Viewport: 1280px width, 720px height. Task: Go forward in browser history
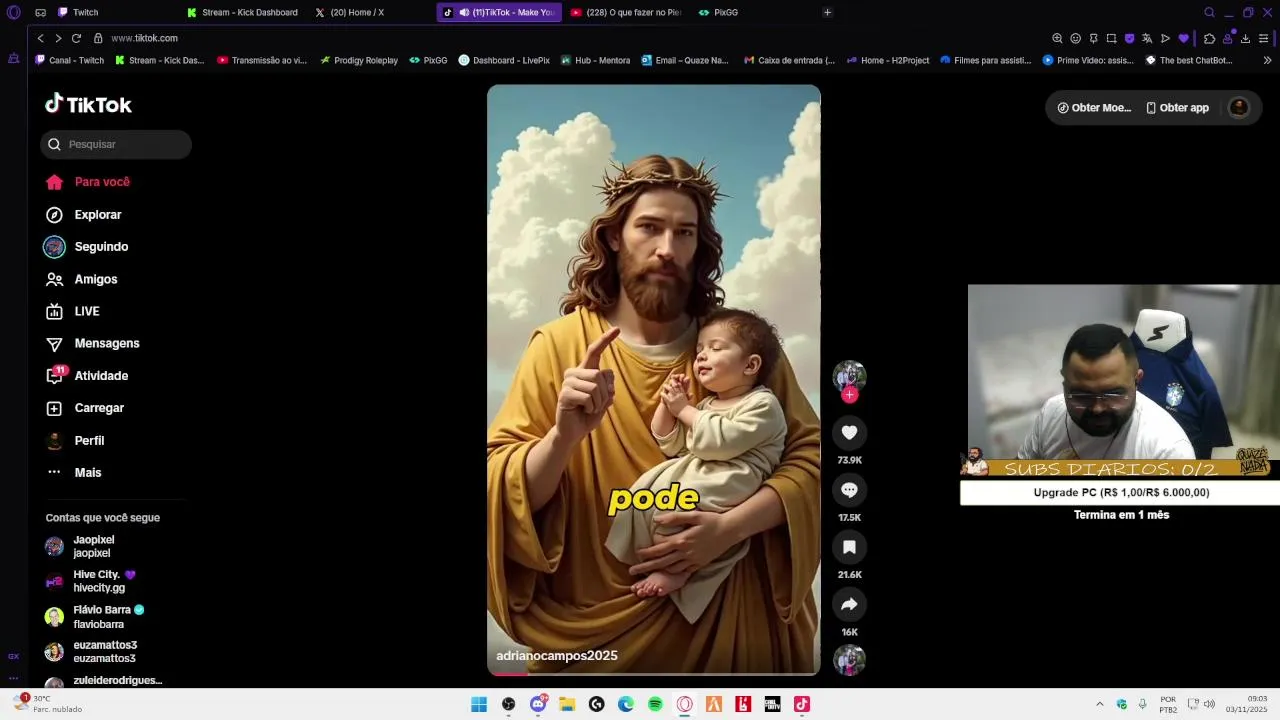click(58, 38)
